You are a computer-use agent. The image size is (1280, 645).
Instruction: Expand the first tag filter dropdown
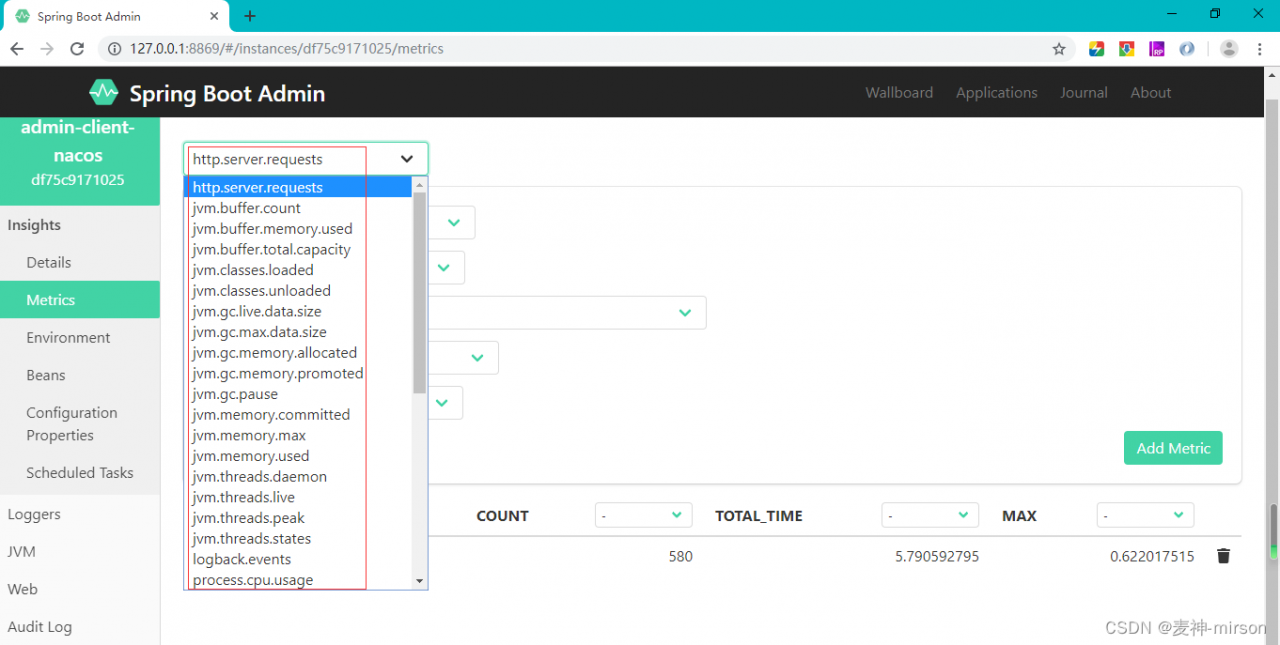(453, 222)
